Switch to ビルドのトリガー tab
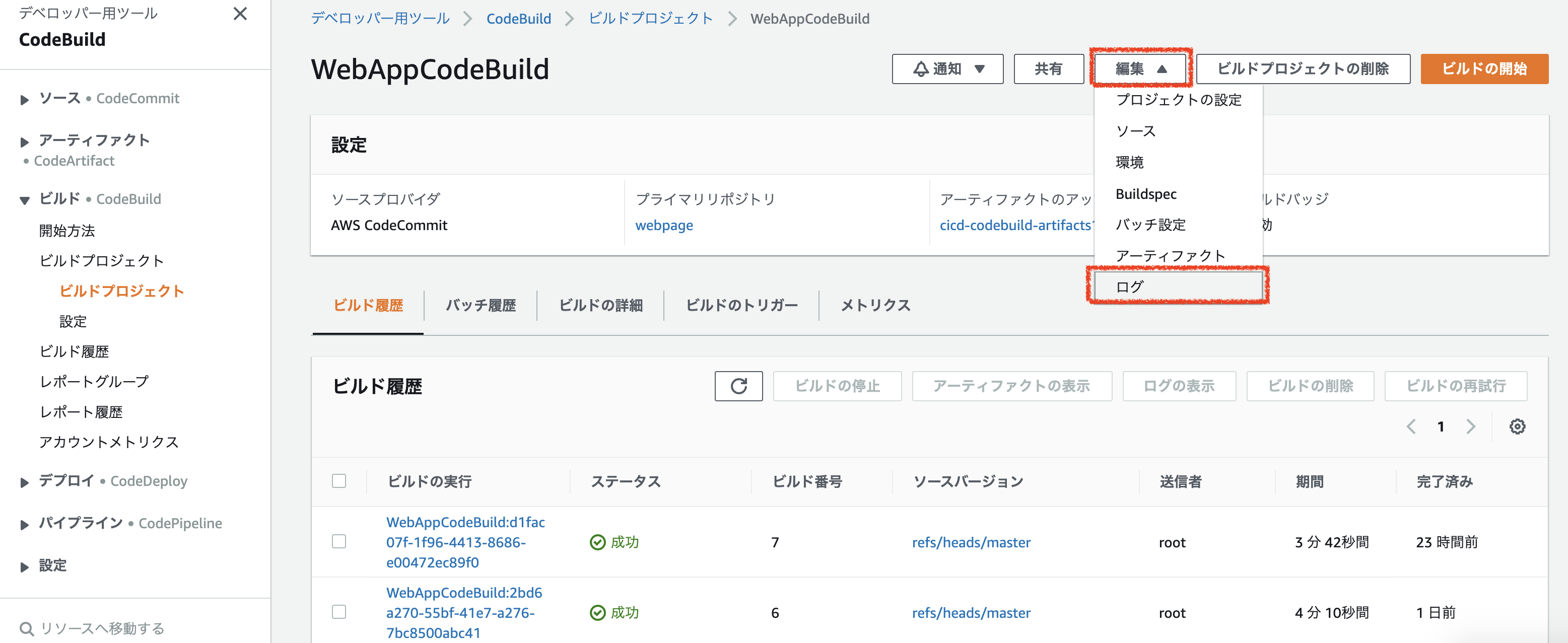Image resolution: width=1568 pixels, height=643 pixels. coord(741,305)
